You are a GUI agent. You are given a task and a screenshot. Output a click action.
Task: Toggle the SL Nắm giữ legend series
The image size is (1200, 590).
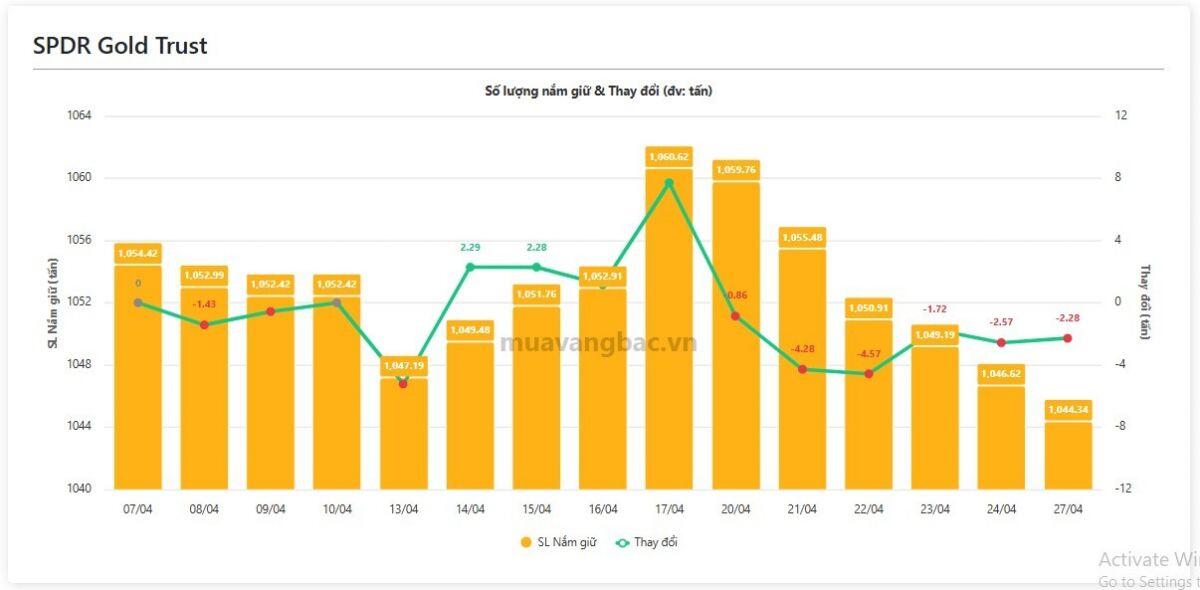[558, 542]
